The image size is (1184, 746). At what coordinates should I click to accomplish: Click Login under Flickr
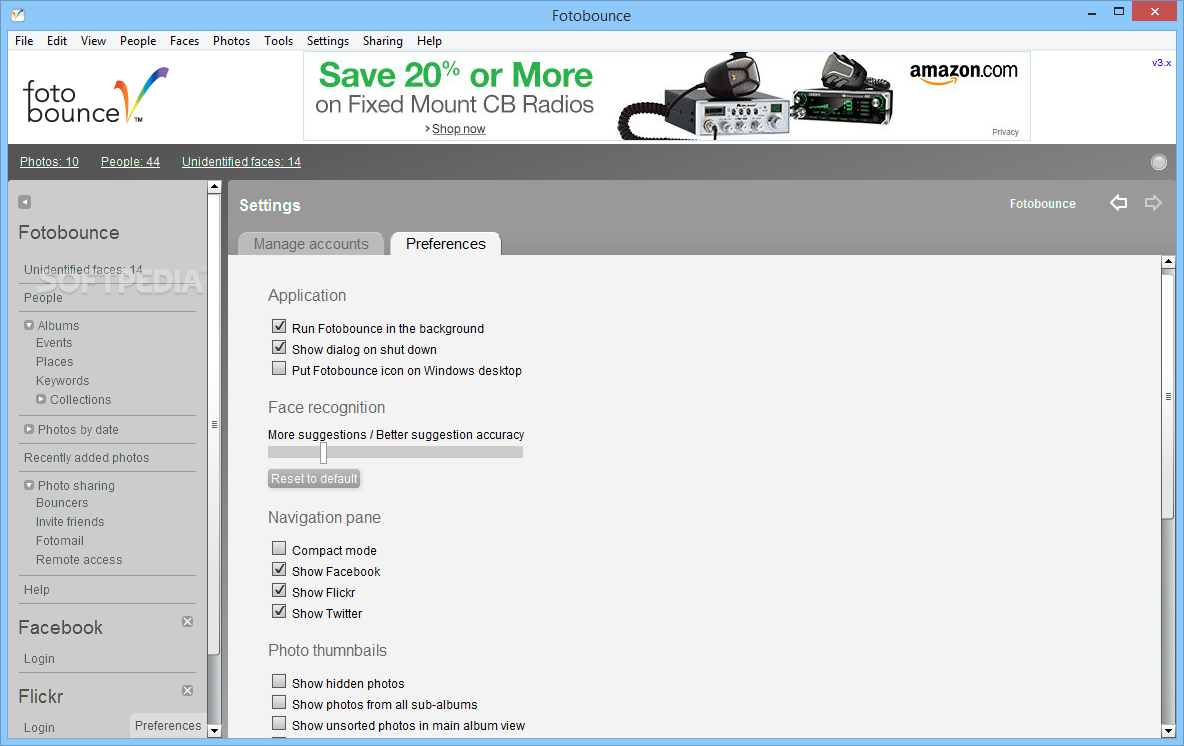39,727
